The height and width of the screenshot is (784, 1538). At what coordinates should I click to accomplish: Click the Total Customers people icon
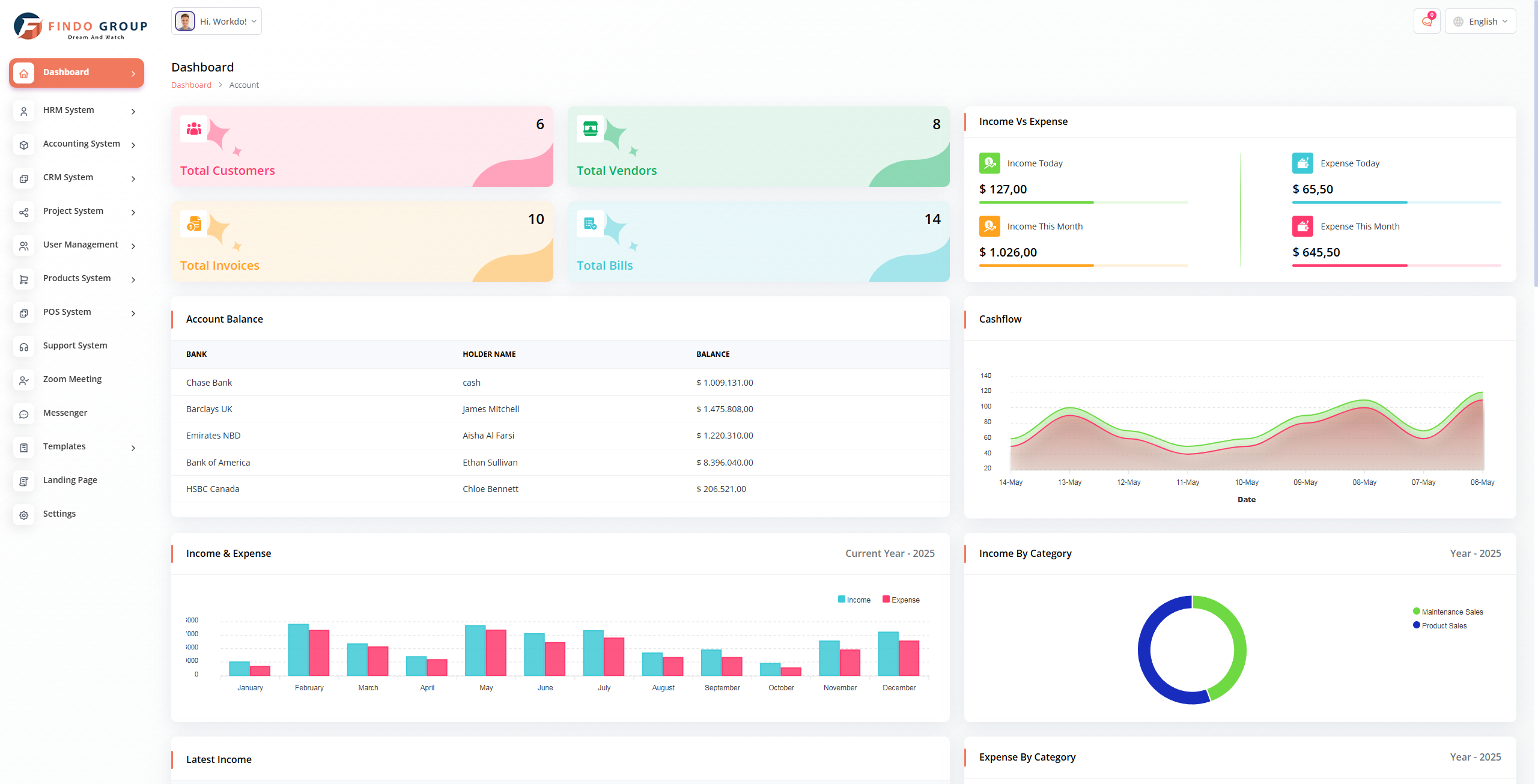193,129
